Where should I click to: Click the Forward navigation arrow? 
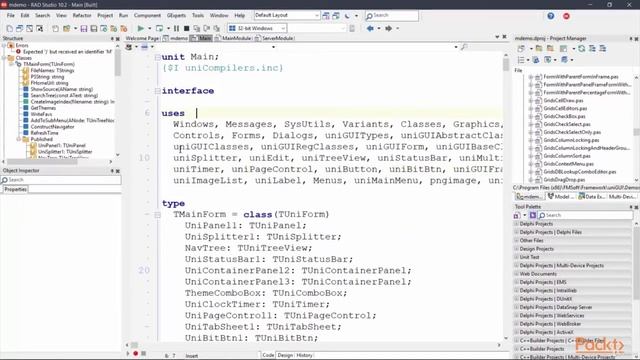click(389, 29)
